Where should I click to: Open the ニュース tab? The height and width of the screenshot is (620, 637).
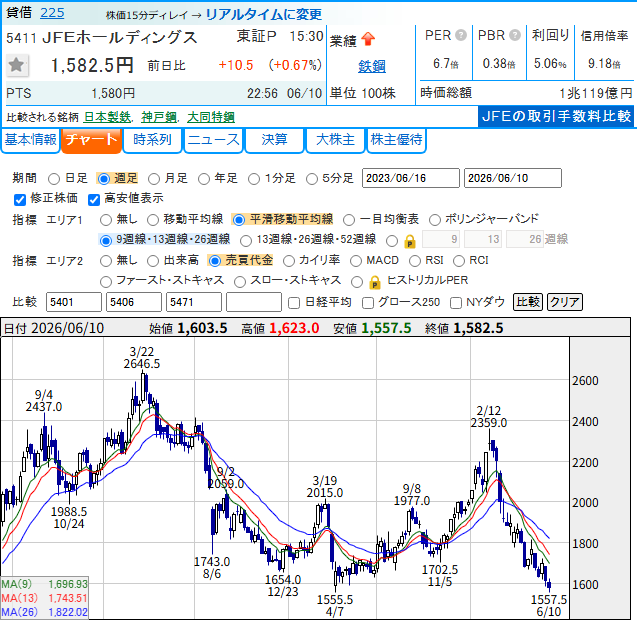pos(213,140)
